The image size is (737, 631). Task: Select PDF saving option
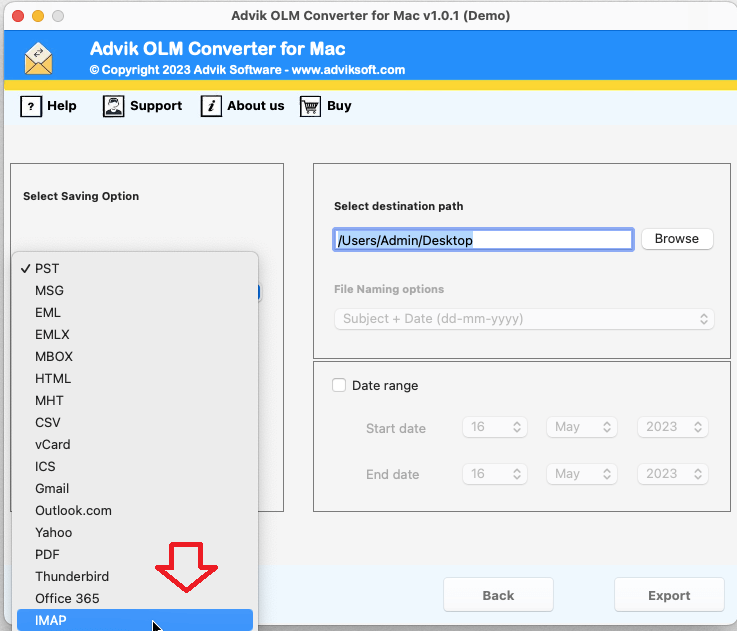tap(135, 554)
